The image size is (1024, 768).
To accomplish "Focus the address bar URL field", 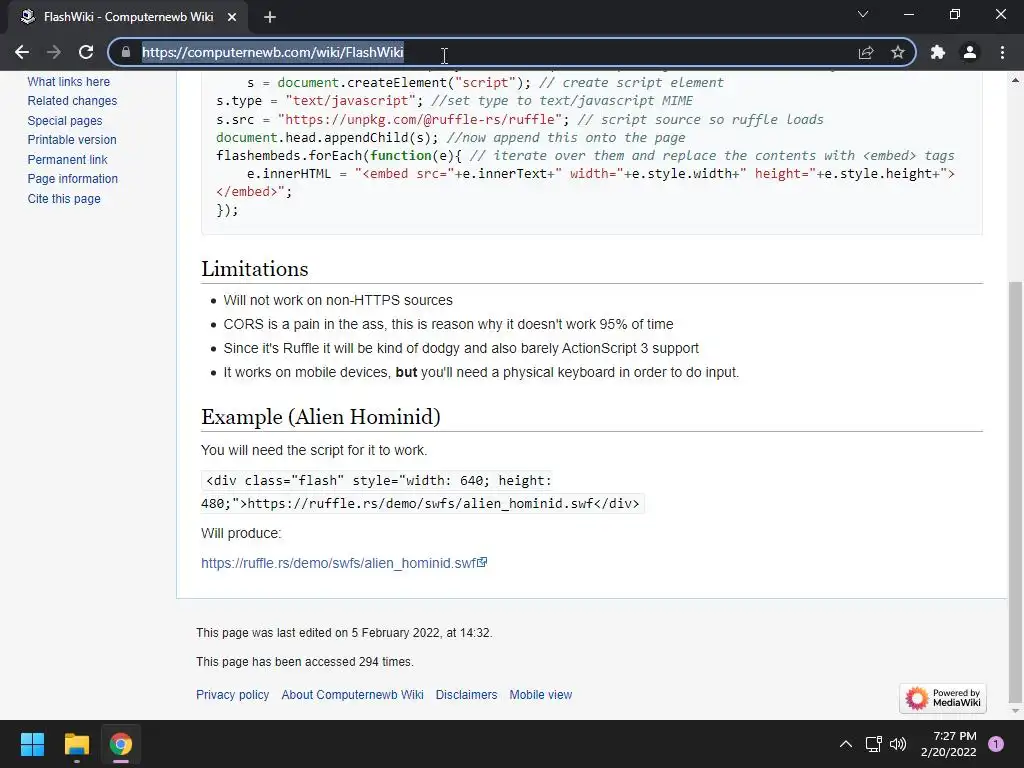I will pos(496,52).
